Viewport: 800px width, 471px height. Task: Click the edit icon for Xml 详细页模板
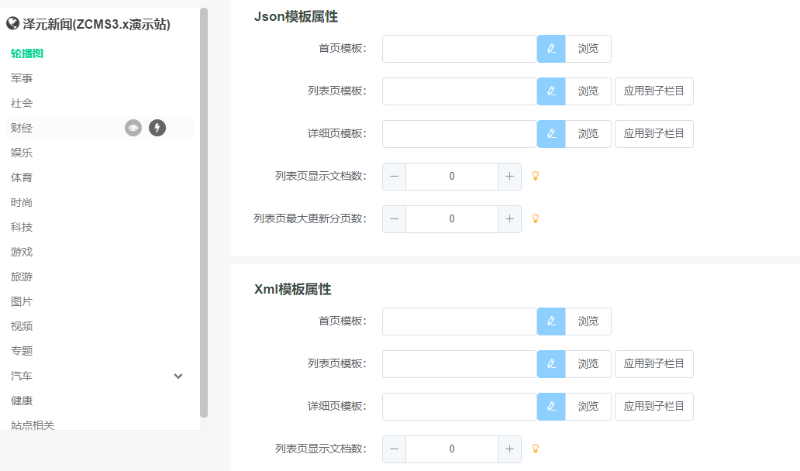(551, 406)
